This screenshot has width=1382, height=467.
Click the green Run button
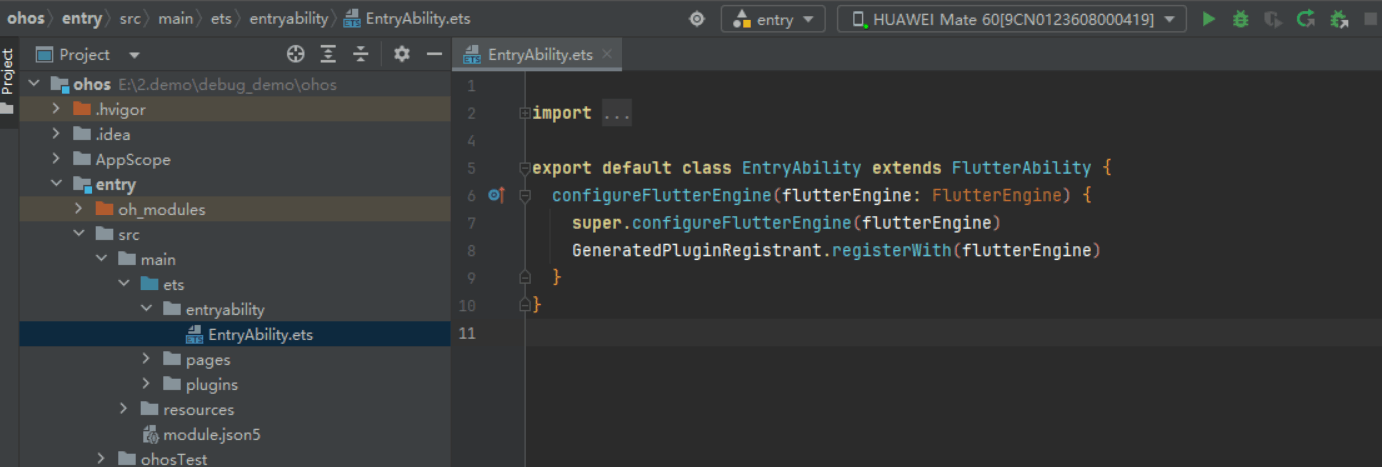pyautogui.click(x=1209, y=19)
